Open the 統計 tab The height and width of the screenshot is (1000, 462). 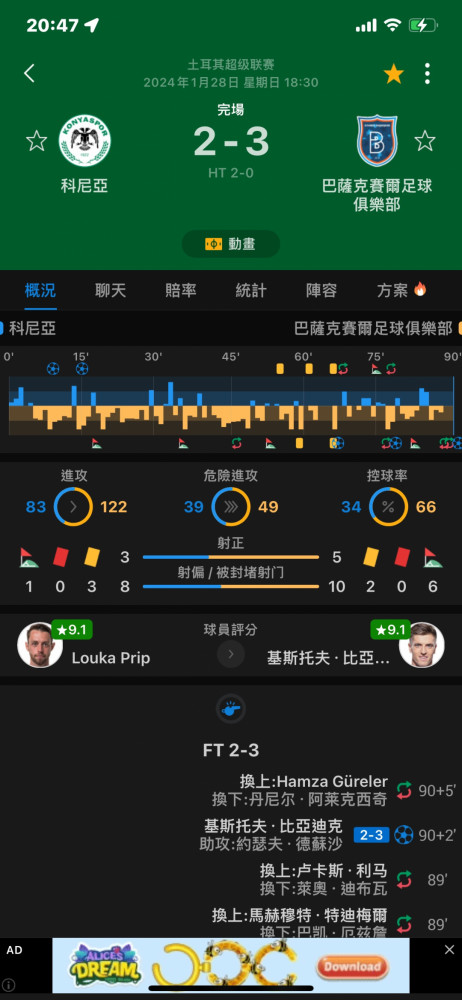point(251,291)
